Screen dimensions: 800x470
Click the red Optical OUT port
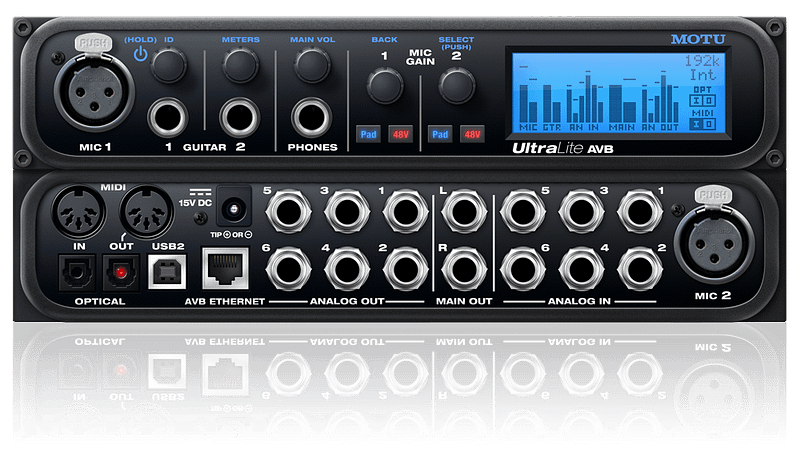118,269
